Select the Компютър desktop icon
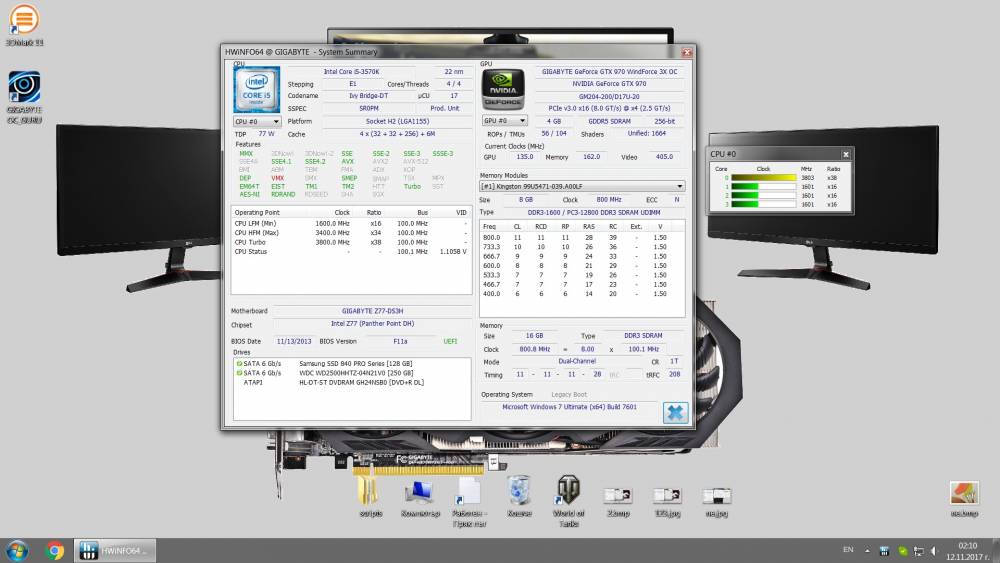This screenshot has height=563, width=1000. click(x=420, y=499)
